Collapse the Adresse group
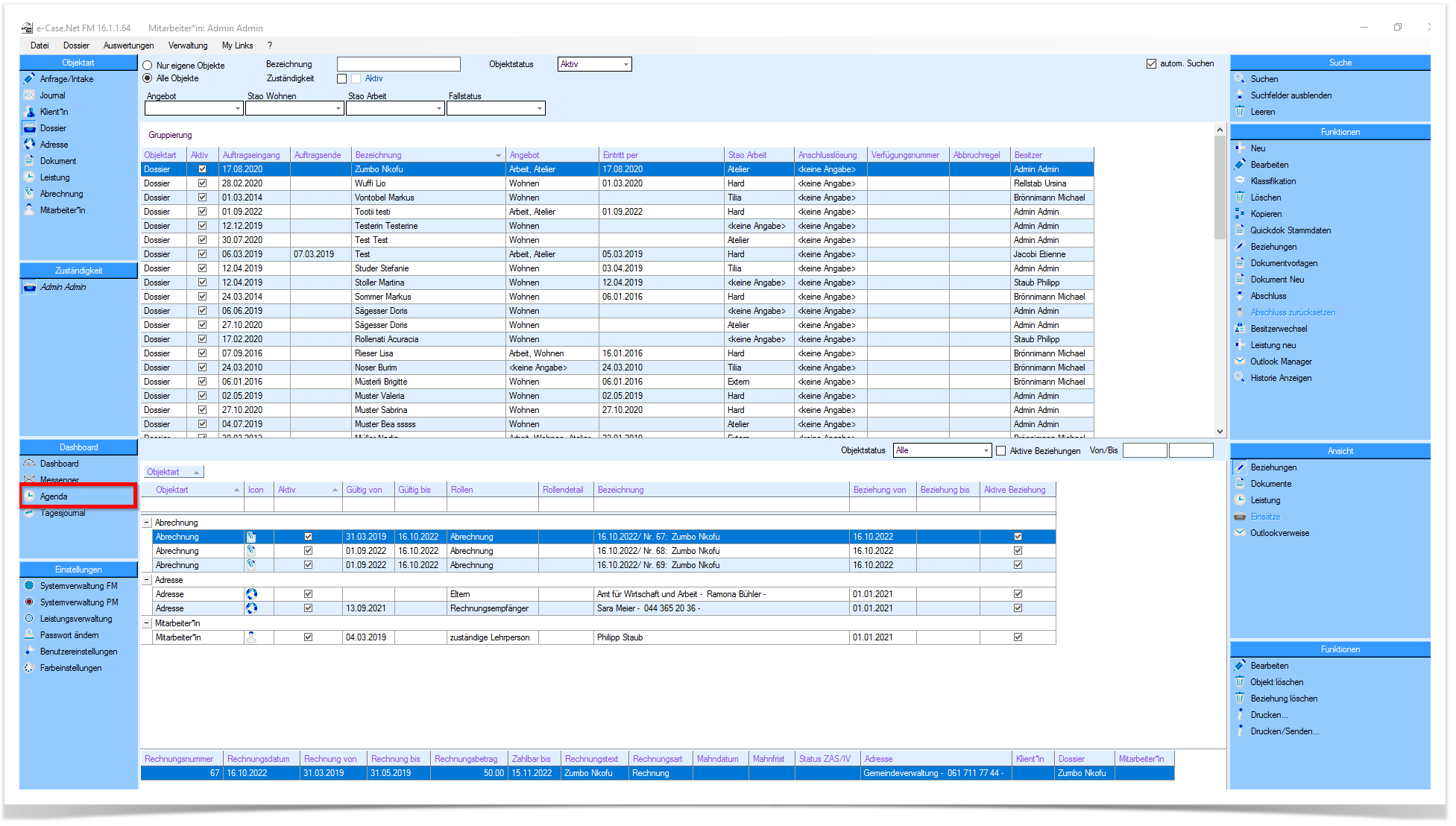This screenshot has width=1456, height=826. click(x=146, y=581)
